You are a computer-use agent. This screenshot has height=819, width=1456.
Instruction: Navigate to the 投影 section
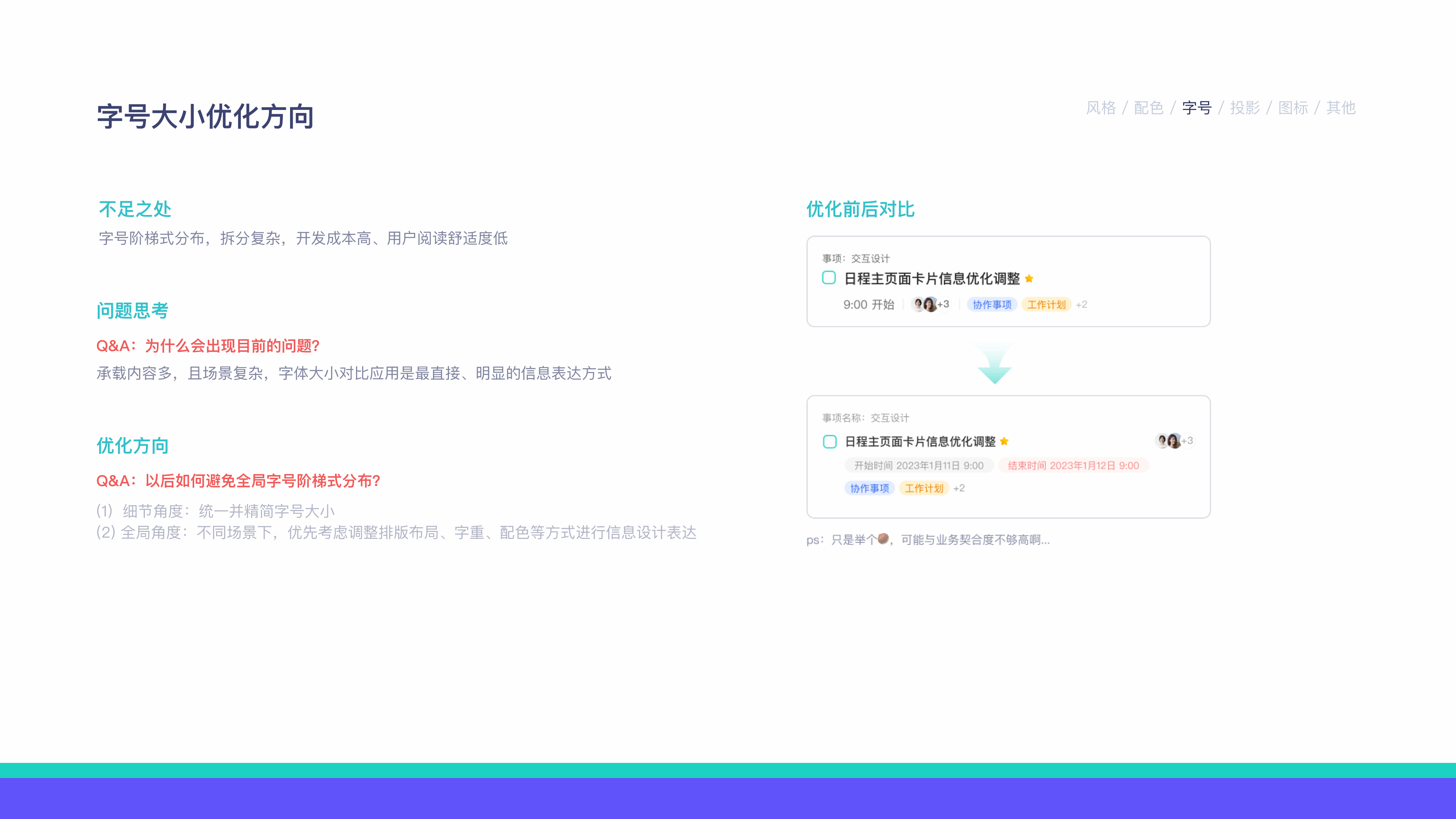point(1244,108)
